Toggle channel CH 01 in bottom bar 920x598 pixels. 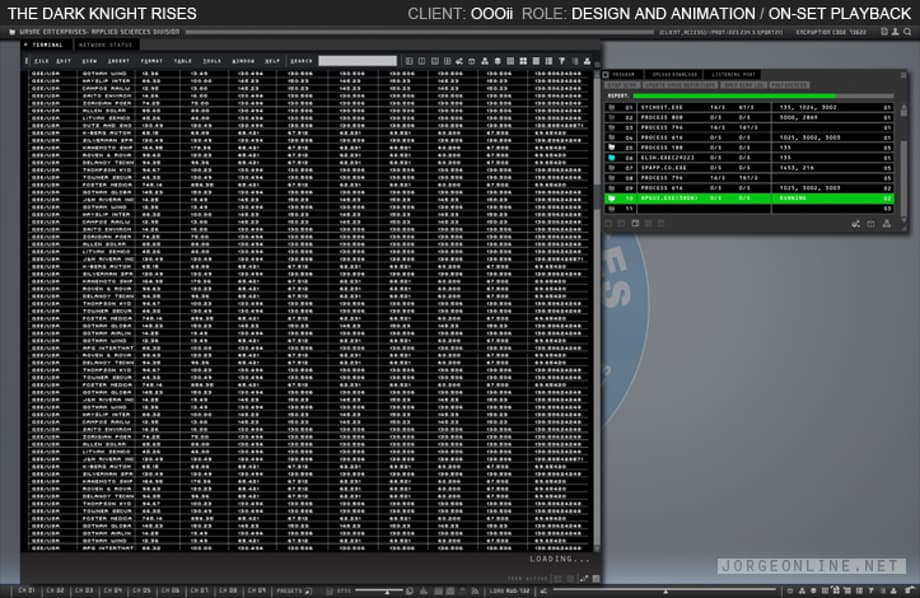click(x=25, y=591)
